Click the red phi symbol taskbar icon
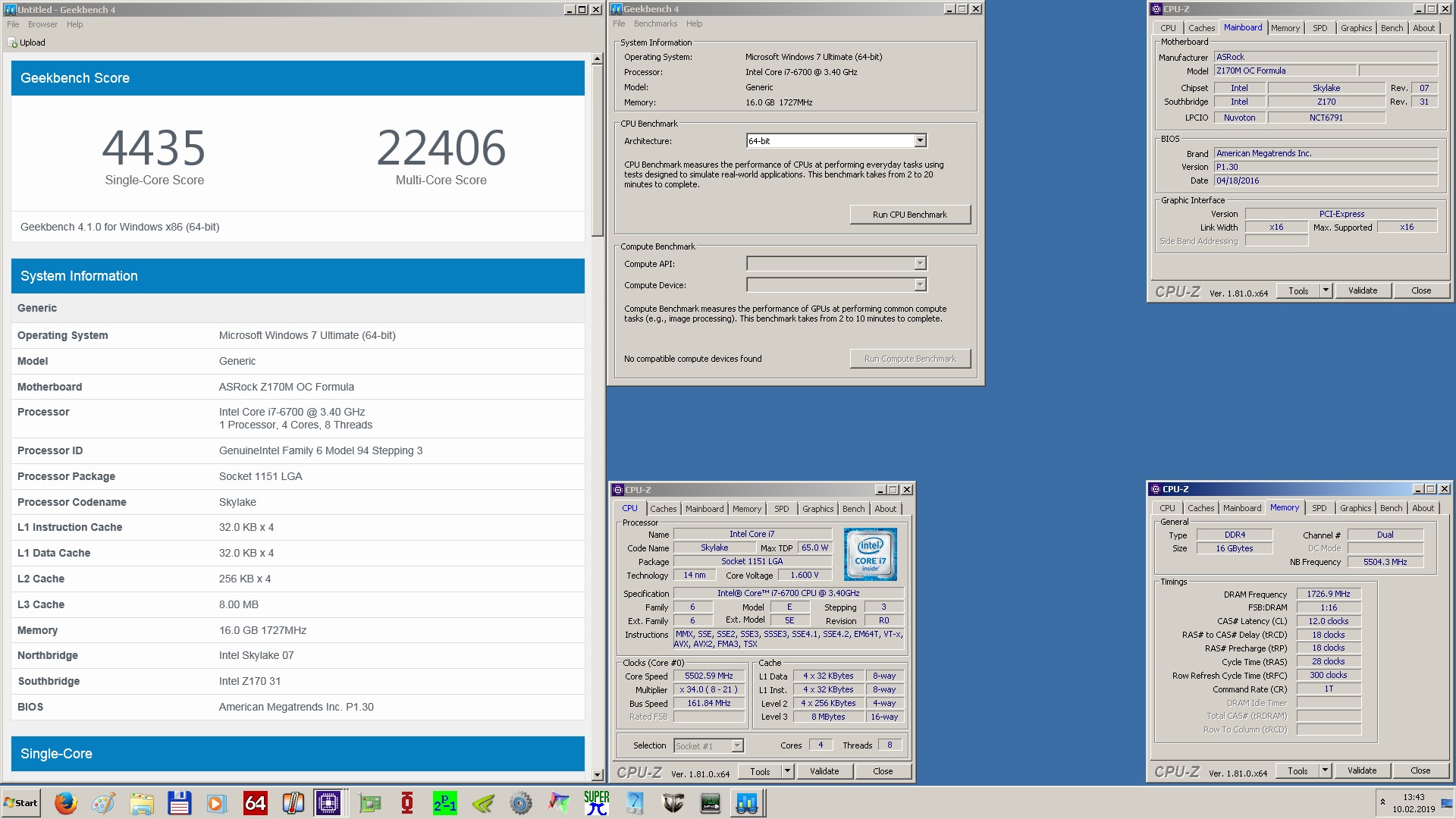 click(407, 803)
